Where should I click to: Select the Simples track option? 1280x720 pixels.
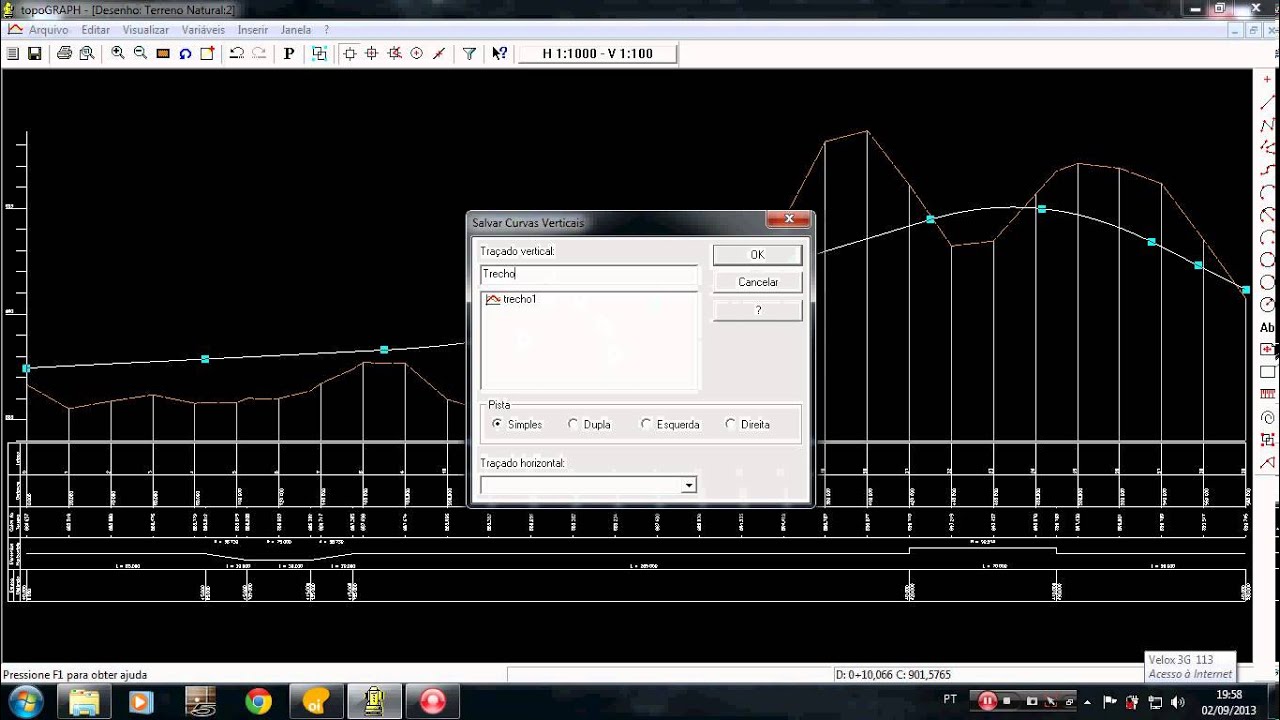pos(518,424)
